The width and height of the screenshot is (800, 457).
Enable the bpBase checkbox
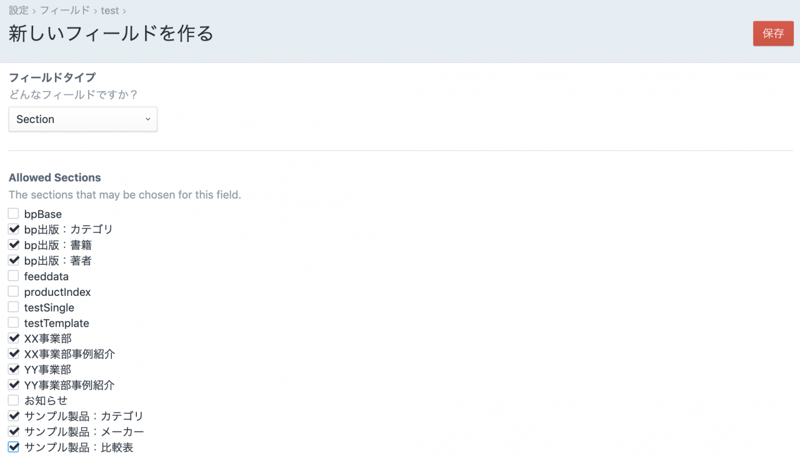[x=14, y=214]
